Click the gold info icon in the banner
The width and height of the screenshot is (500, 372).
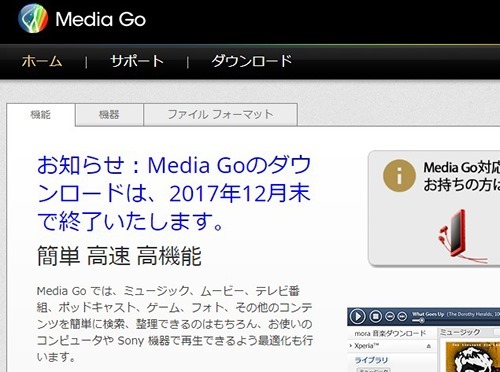[x=399, y=176]
